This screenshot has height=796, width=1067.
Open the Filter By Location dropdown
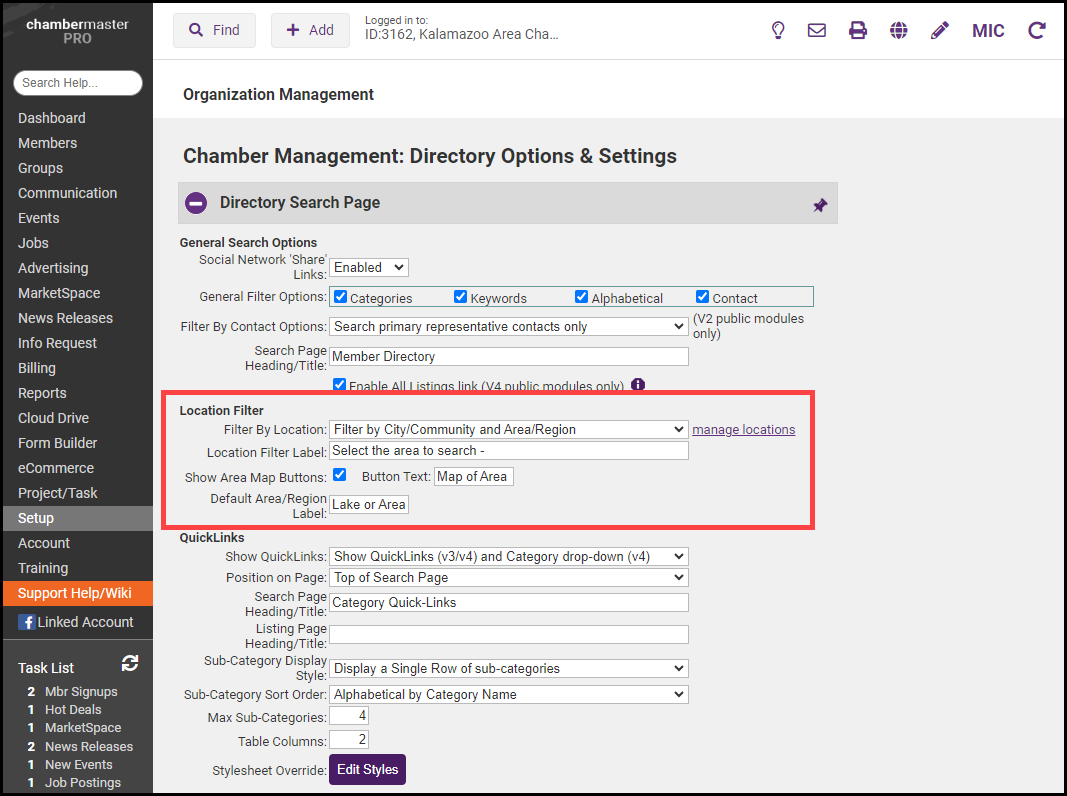pyautogui.click(x=508, y=429)
